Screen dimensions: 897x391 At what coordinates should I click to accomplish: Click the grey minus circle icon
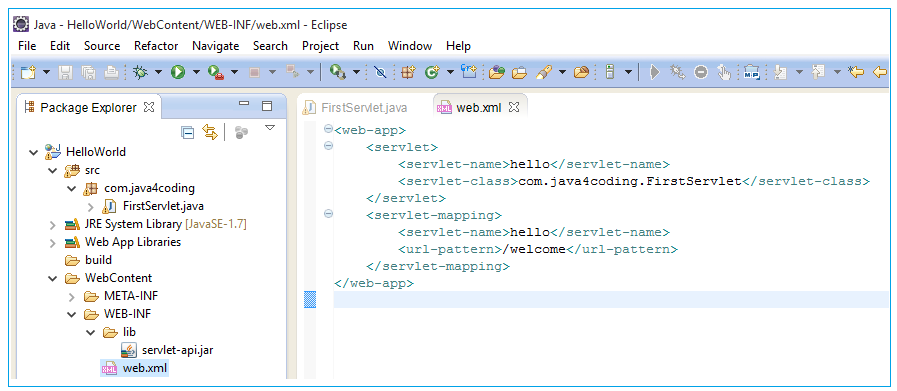point(701,72)
